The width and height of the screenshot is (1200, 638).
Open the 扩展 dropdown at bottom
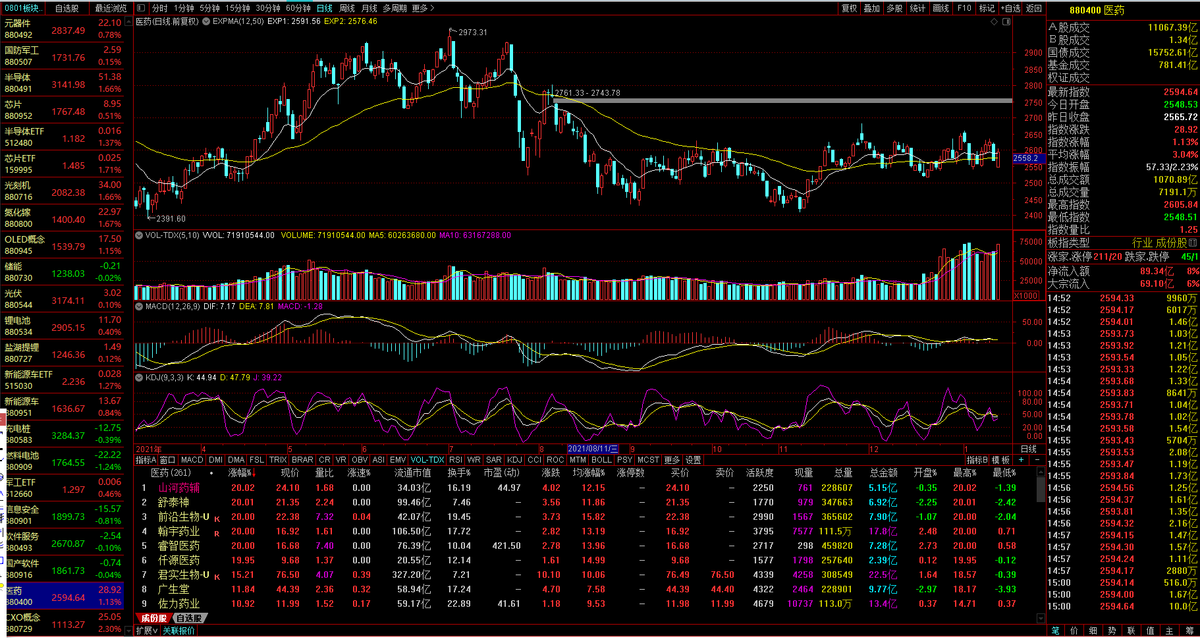(x=145, y=631)
